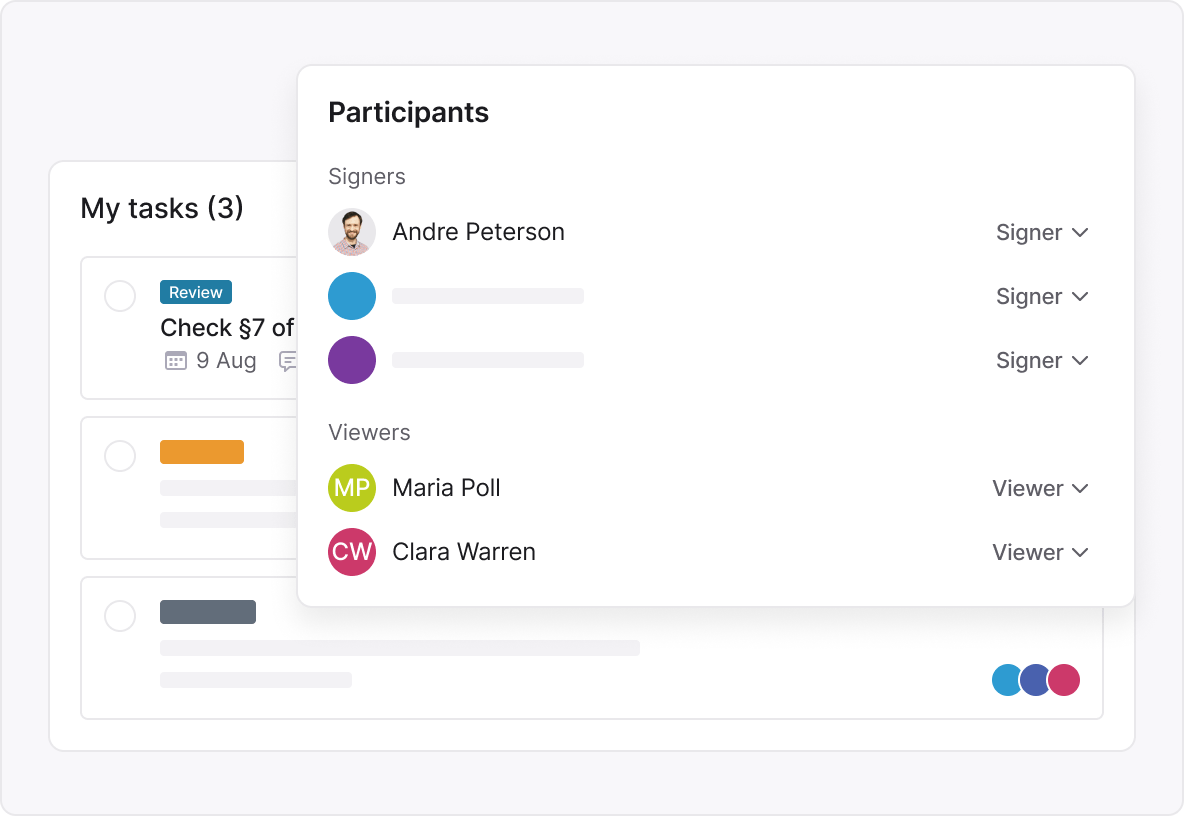The width and height of the screenshot is (1184, 816).
Task: Click the calendar icon beside 9 Aug
Action: pyautogui.click(x=175, y=361)
